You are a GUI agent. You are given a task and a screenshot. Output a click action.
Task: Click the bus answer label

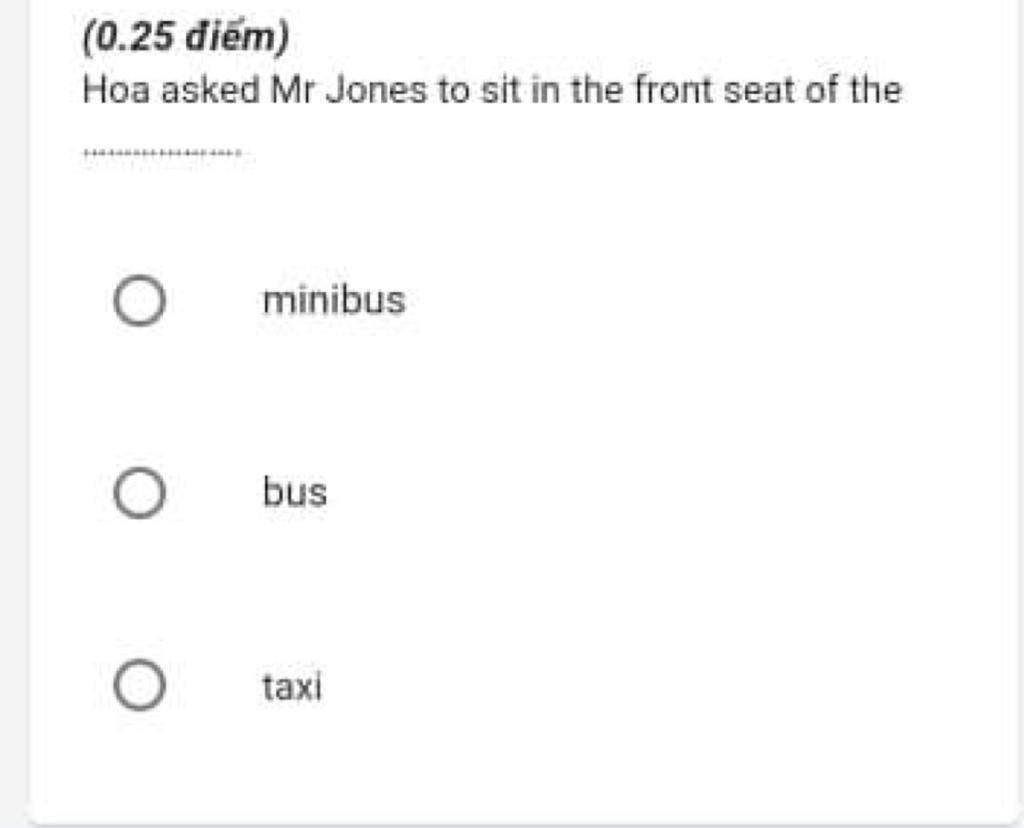pyautogui.click(x=294, y=492)
